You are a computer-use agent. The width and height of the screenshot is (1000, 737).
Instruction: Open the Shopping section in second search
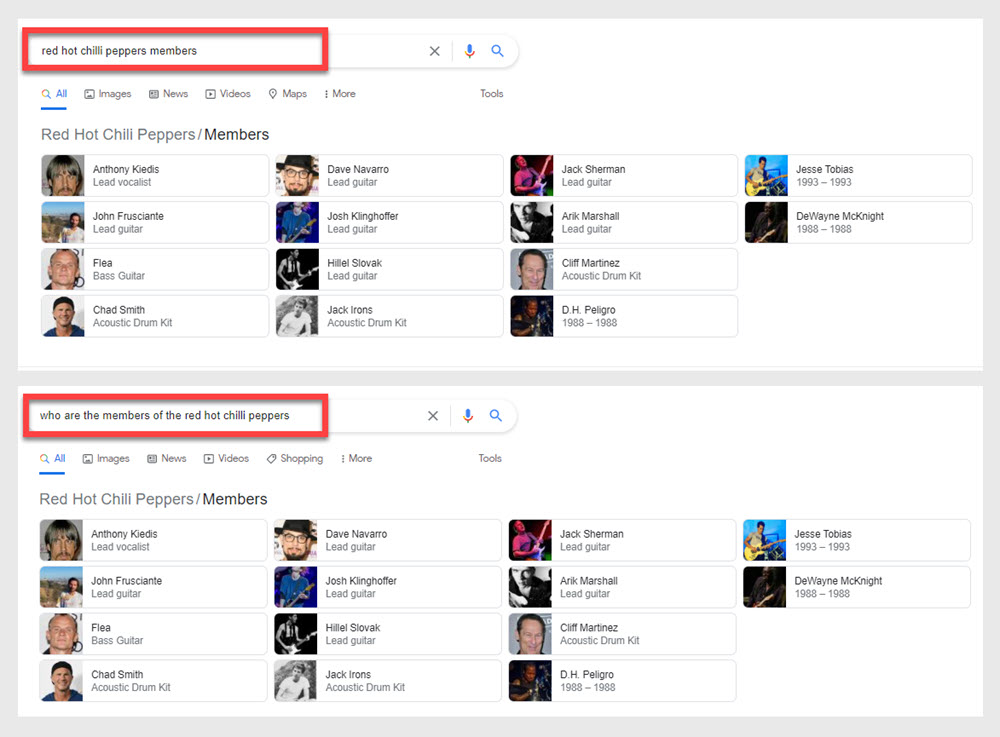click(x=294, y=458)
